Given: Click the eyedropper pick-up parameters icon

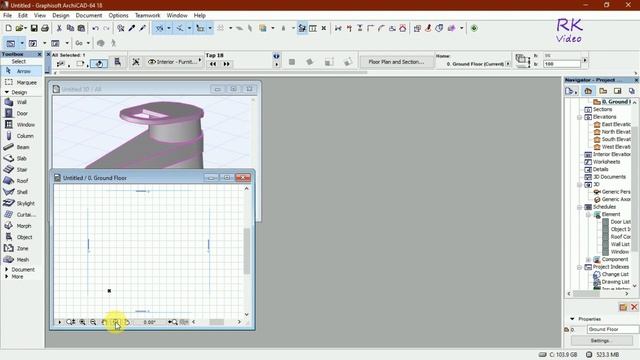Looking at the screenshot, I should pyautogui.click(x=132, y=28).
